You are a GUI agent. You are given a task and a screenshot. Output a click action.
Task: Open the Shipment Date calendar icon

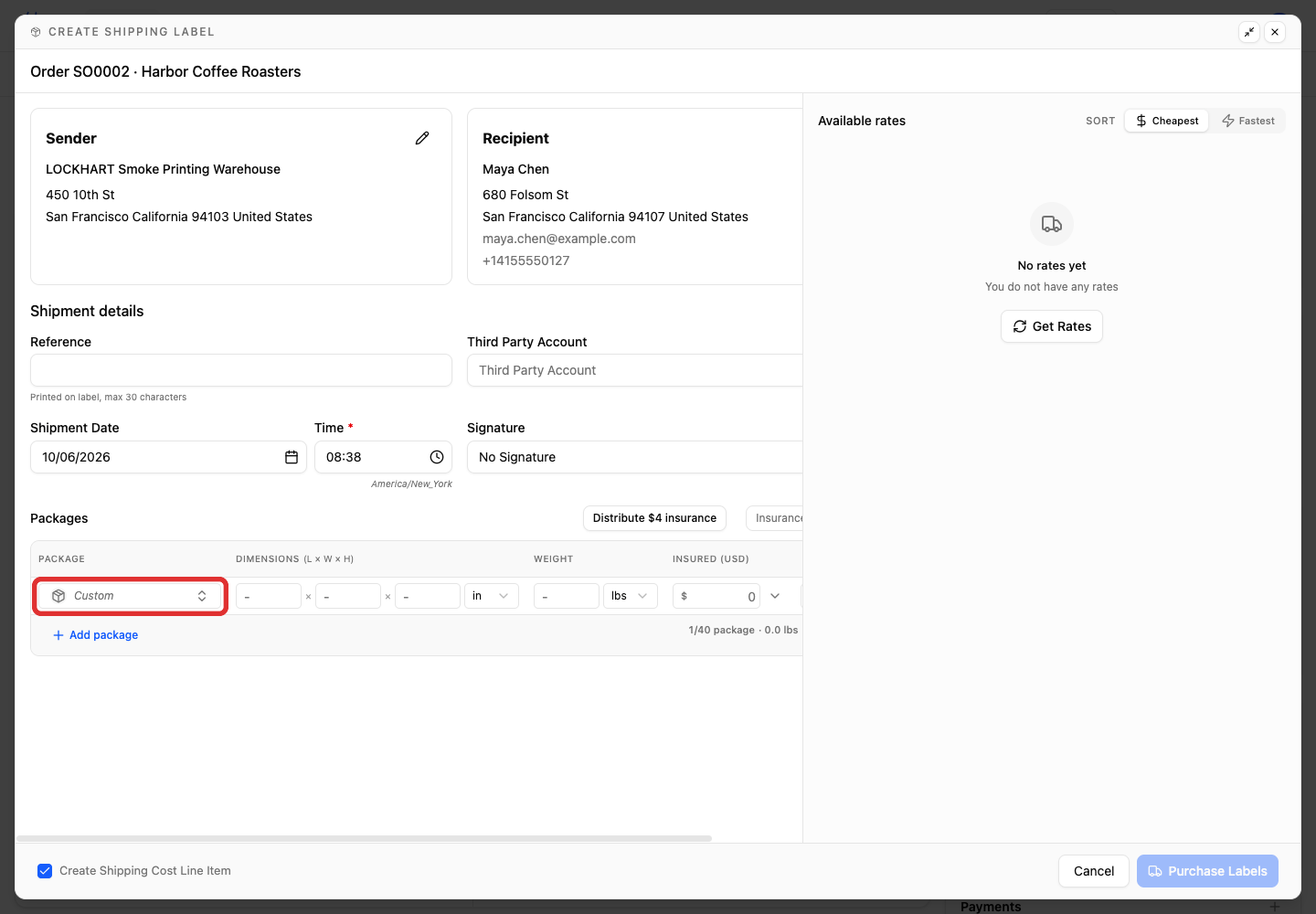[x=292, y=457]
